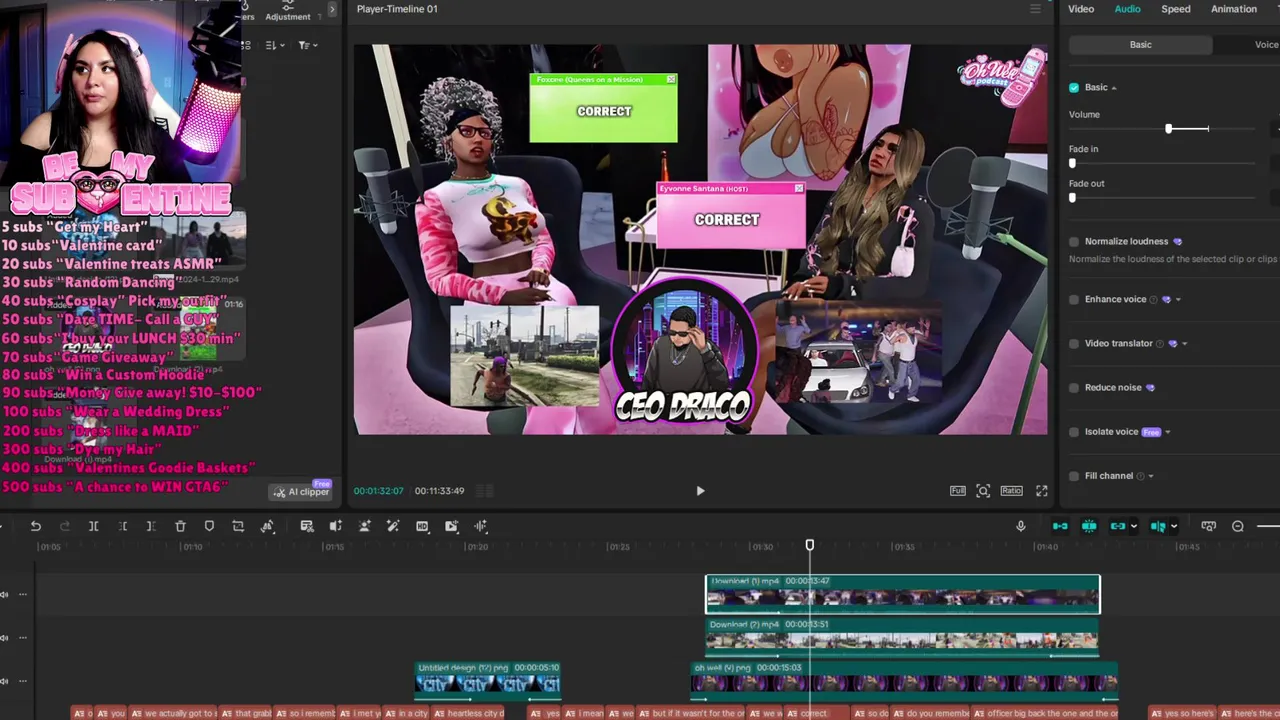Screen dimensions: 1280x720
Task: Click the AI clipper button
Action: click(x=302, y=491)
